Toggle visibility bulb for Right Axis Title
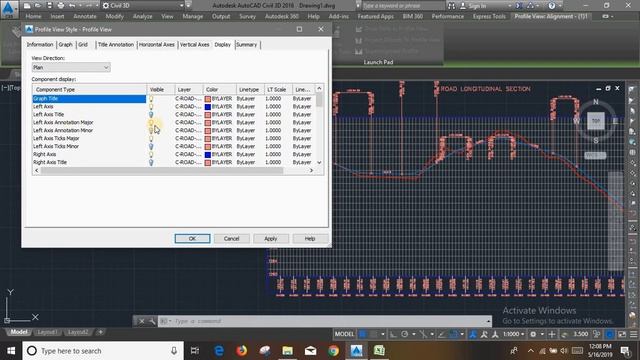 click(x=151, y=162)
